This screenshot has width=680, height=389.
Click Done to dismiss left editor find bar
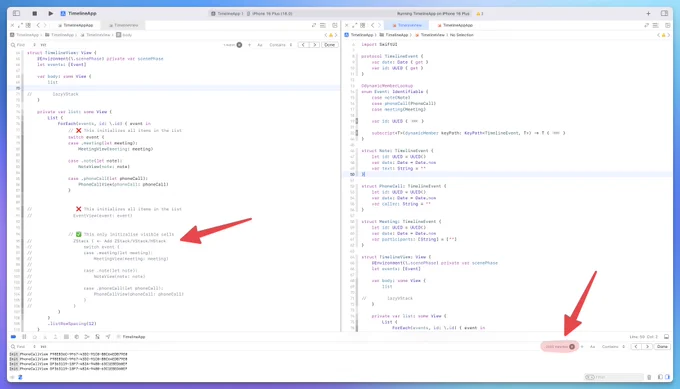(330, 45)
